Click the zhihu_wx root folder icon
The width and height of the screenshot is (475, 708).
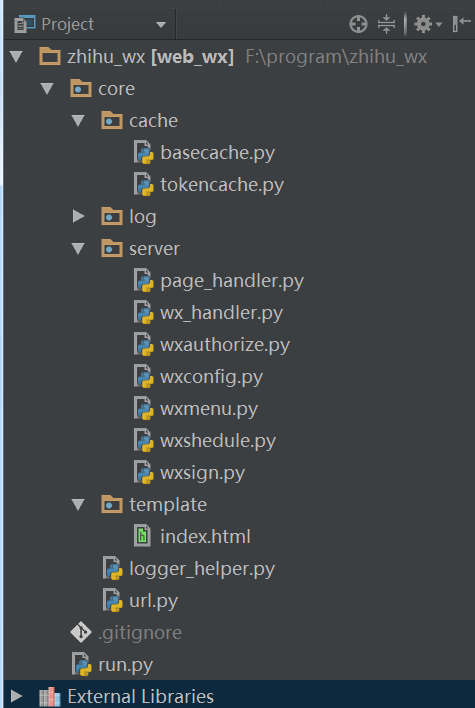coord(50,57)
